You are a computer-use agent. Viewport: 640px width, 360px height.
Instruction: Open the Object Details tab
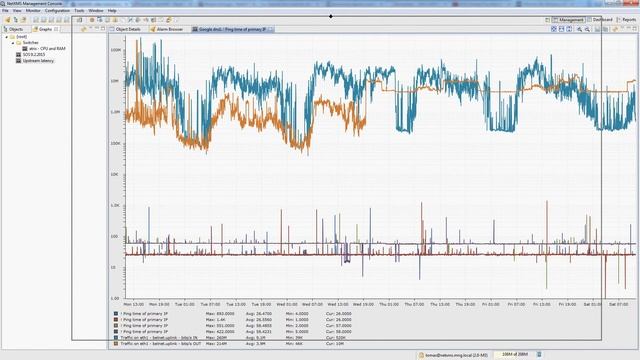pyautogui.click(x=125, y=29)
